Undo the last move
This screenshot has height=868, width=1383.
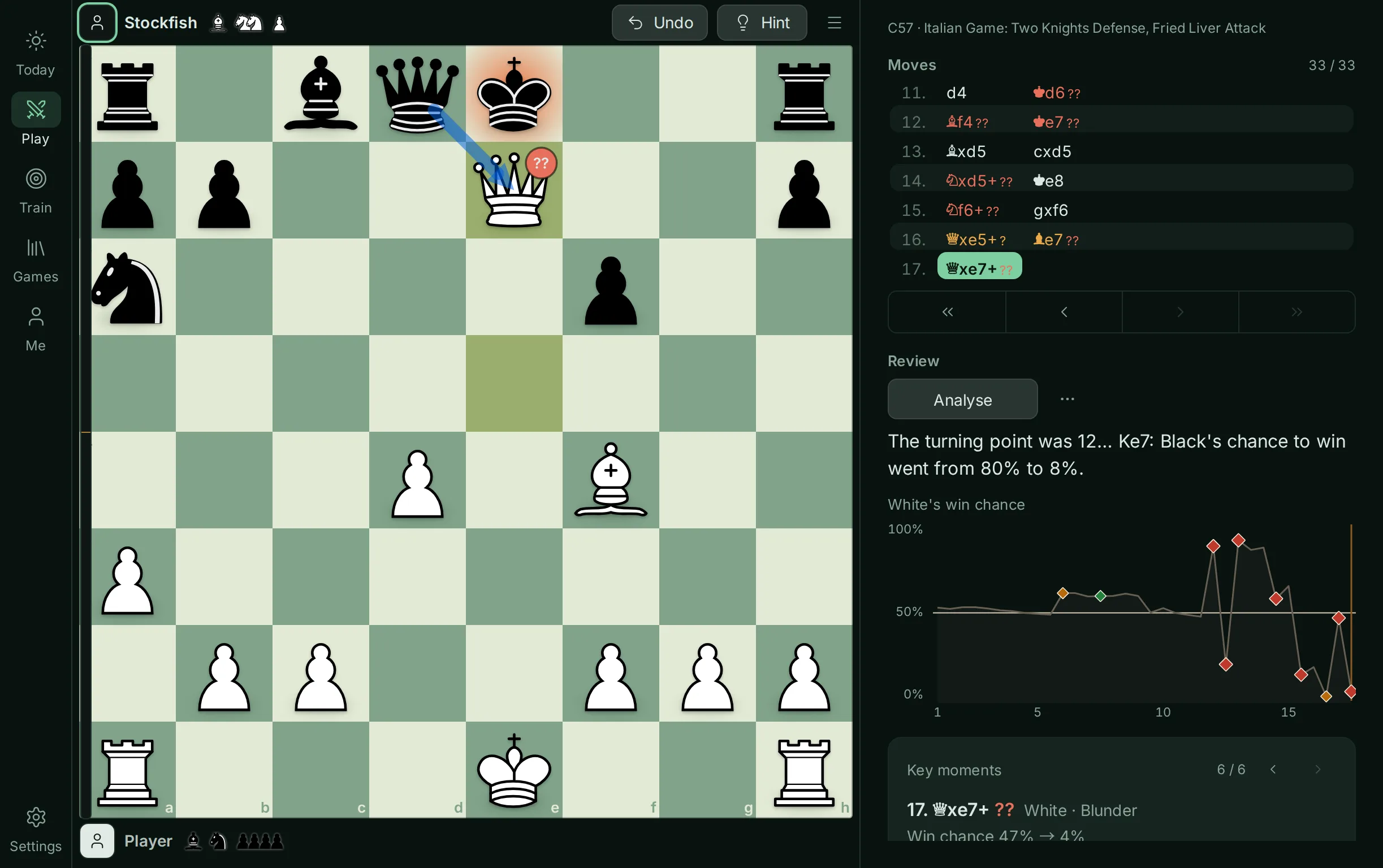pos(659,23)
